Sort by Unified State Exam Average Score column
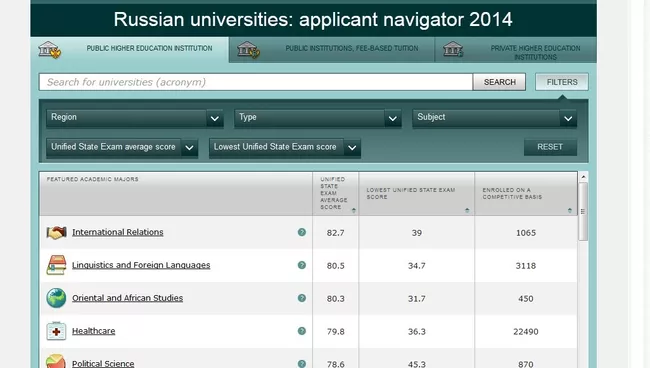This screenshot has width=650, height=368. [x=354, y=211]
